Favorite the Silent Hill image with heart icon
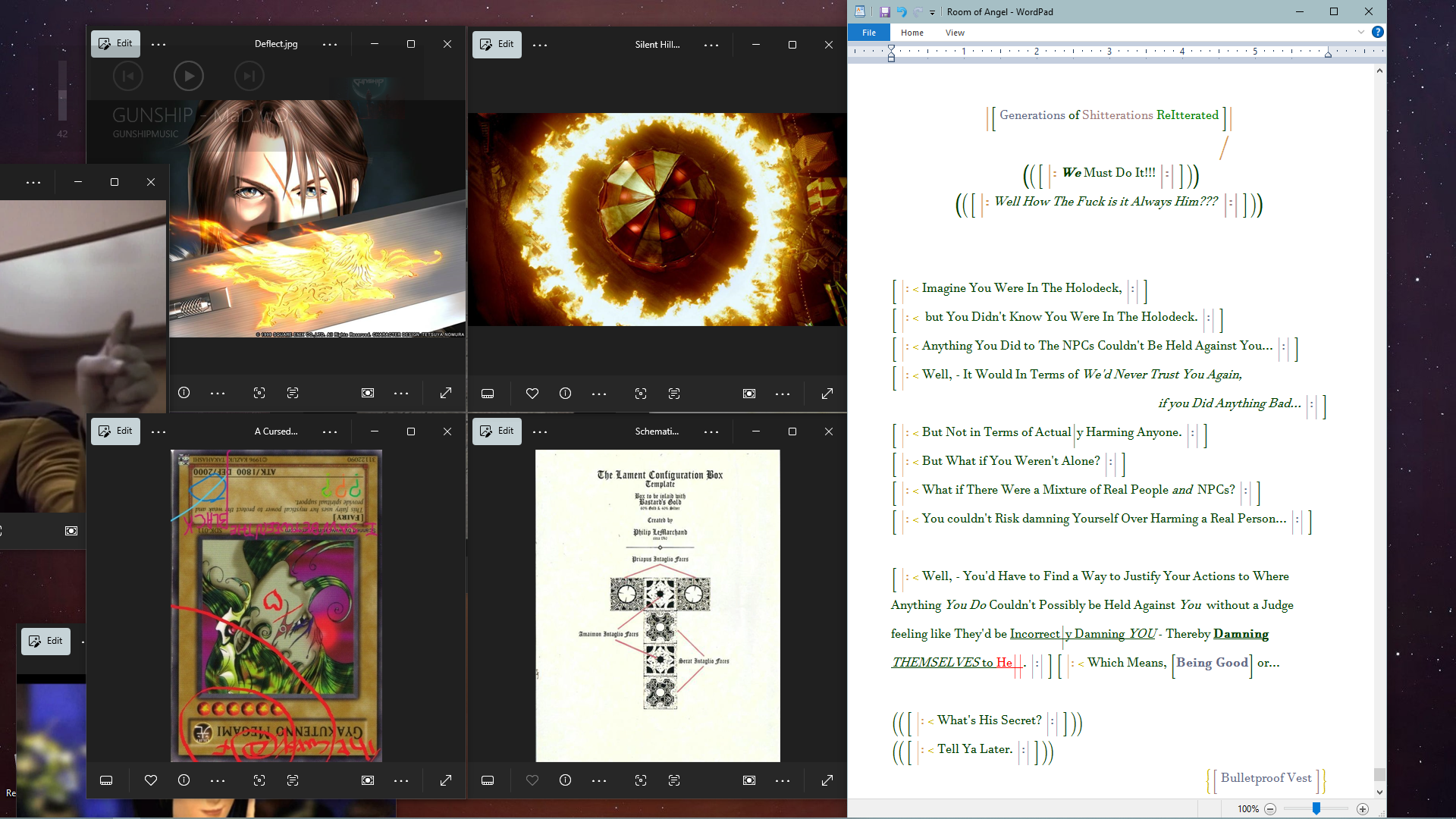This screenshot has height=819, width=1456. pos(532,394)
